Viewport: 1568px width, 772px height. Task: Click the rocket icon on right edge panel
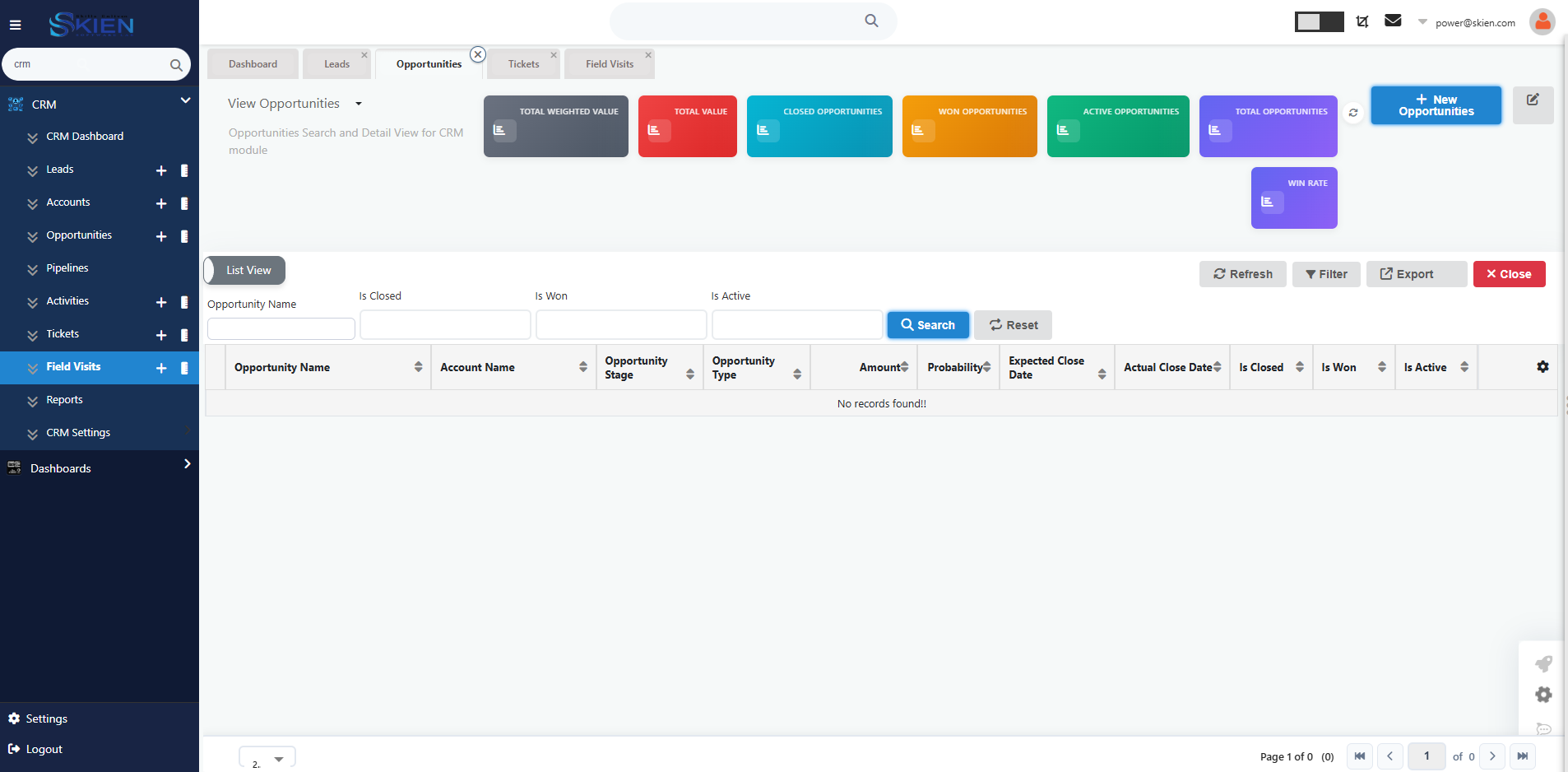click(1545, 663)
